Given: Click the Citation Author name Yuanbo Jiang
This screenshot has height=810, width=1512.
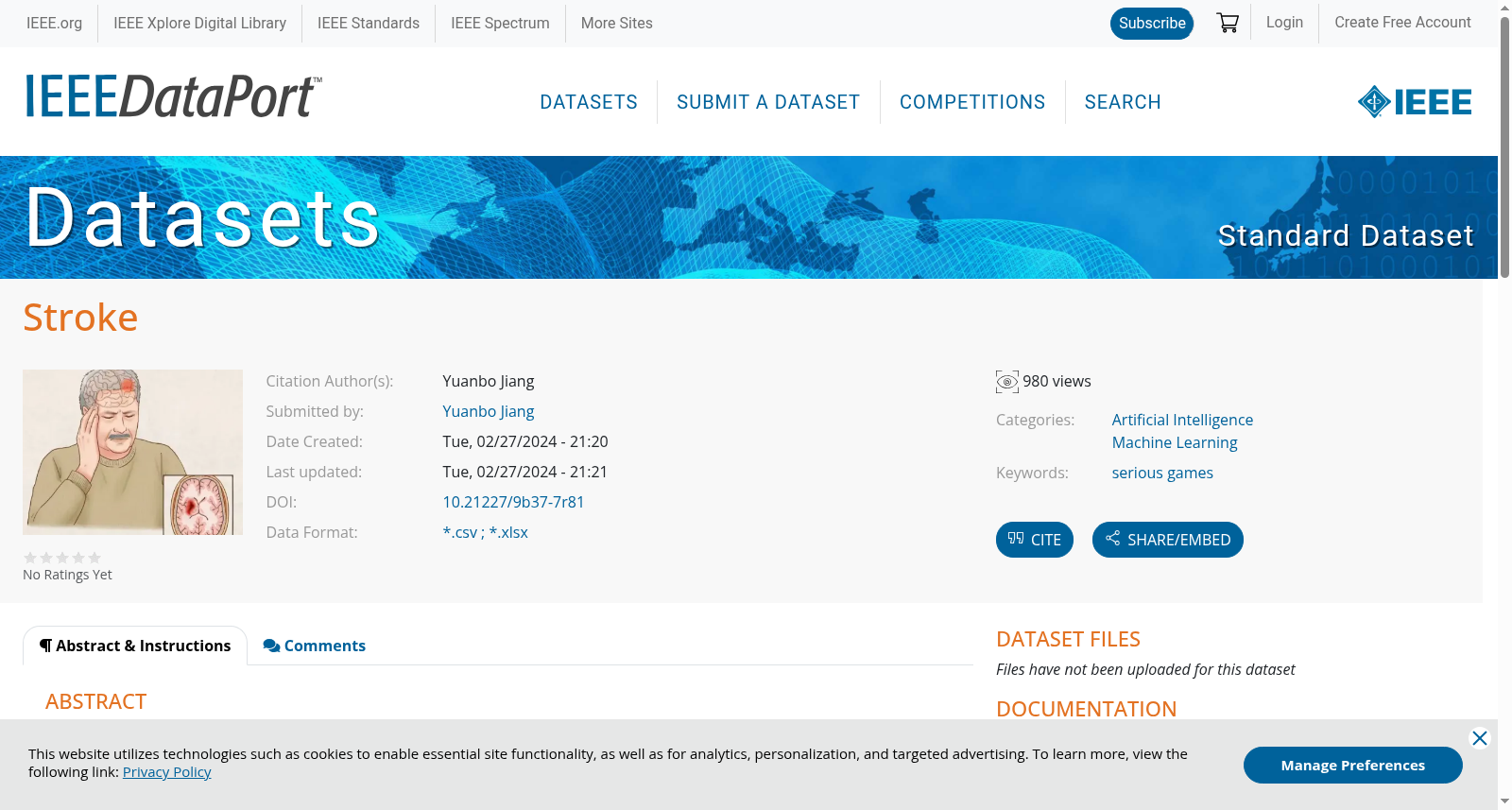Looking at the screenshot, I should pyautogui.click(x=489, y=382).
